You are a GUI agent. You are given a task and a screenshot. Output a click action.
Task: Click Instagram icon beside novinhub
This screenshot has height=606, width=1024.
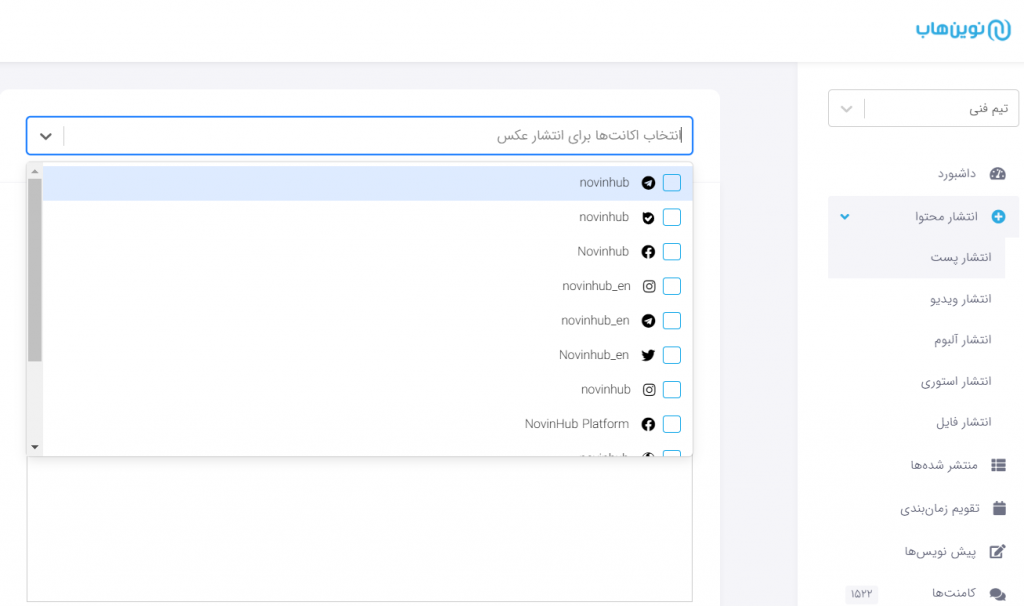pyautogui.click(x=648, y=390)
